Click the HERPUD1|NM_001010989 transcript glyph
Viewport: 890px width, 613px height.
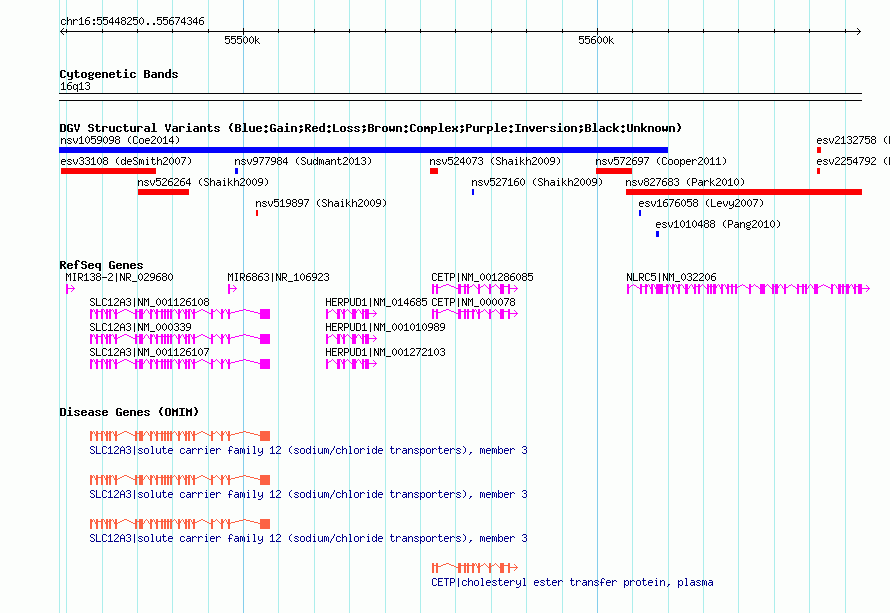351,339
